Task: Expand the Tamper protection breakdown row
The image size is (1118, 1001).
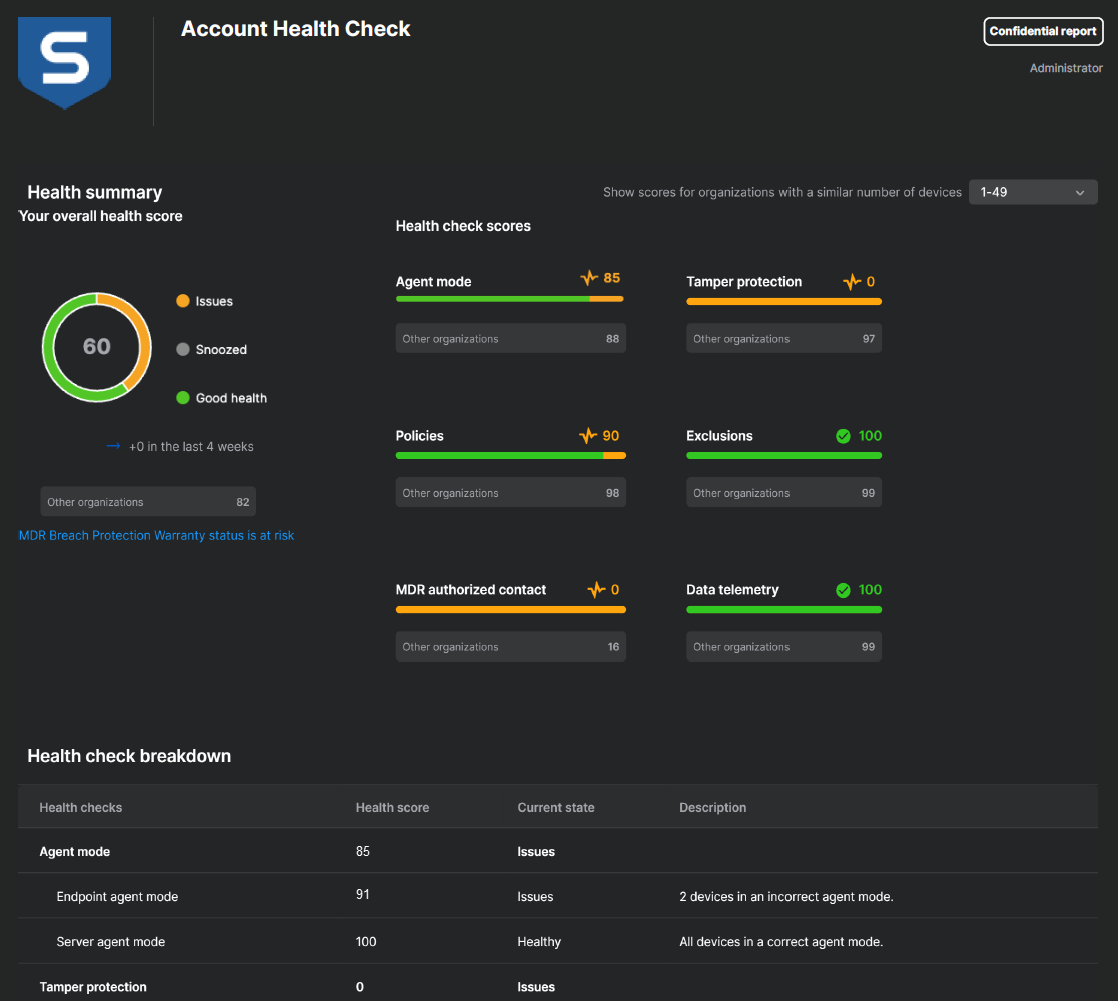Action: point(93,987)
